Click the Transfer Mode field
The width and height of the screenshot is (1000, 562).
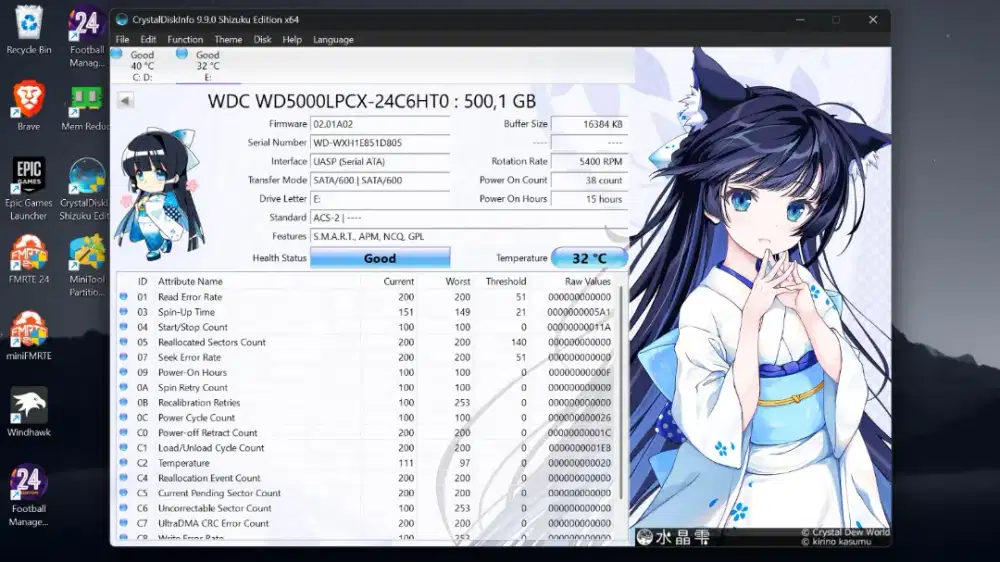(380, 181)
